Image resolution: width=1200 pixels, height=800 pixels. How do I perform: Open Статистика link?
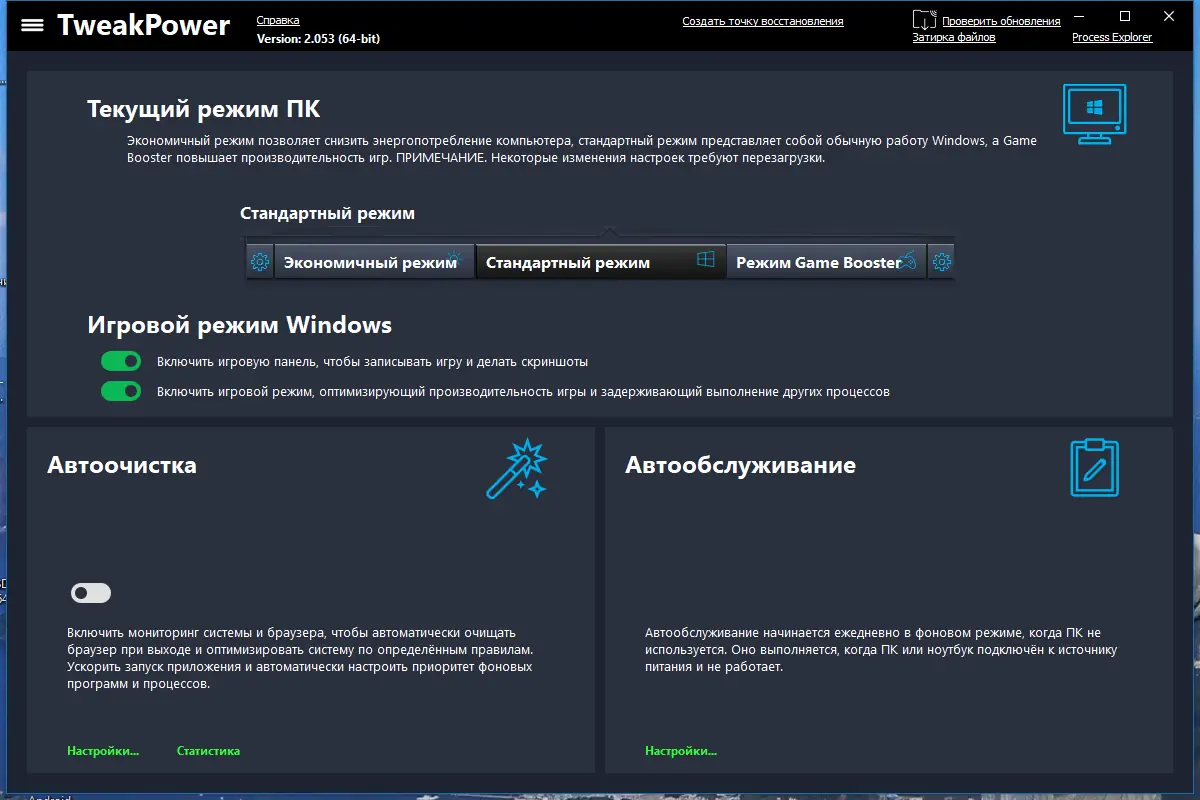point(208,751)
